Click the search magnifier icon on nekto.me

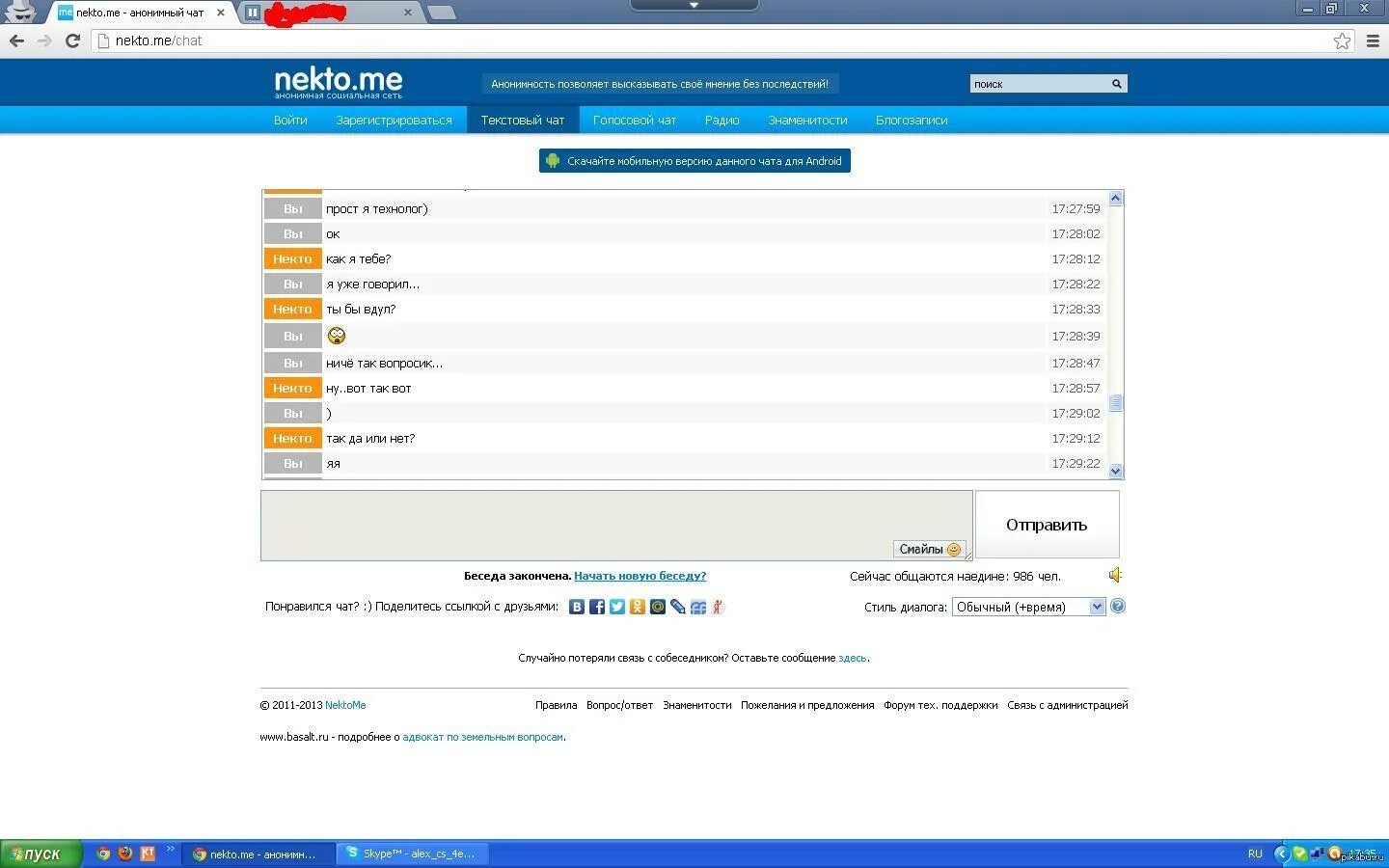pos(1117,84)
